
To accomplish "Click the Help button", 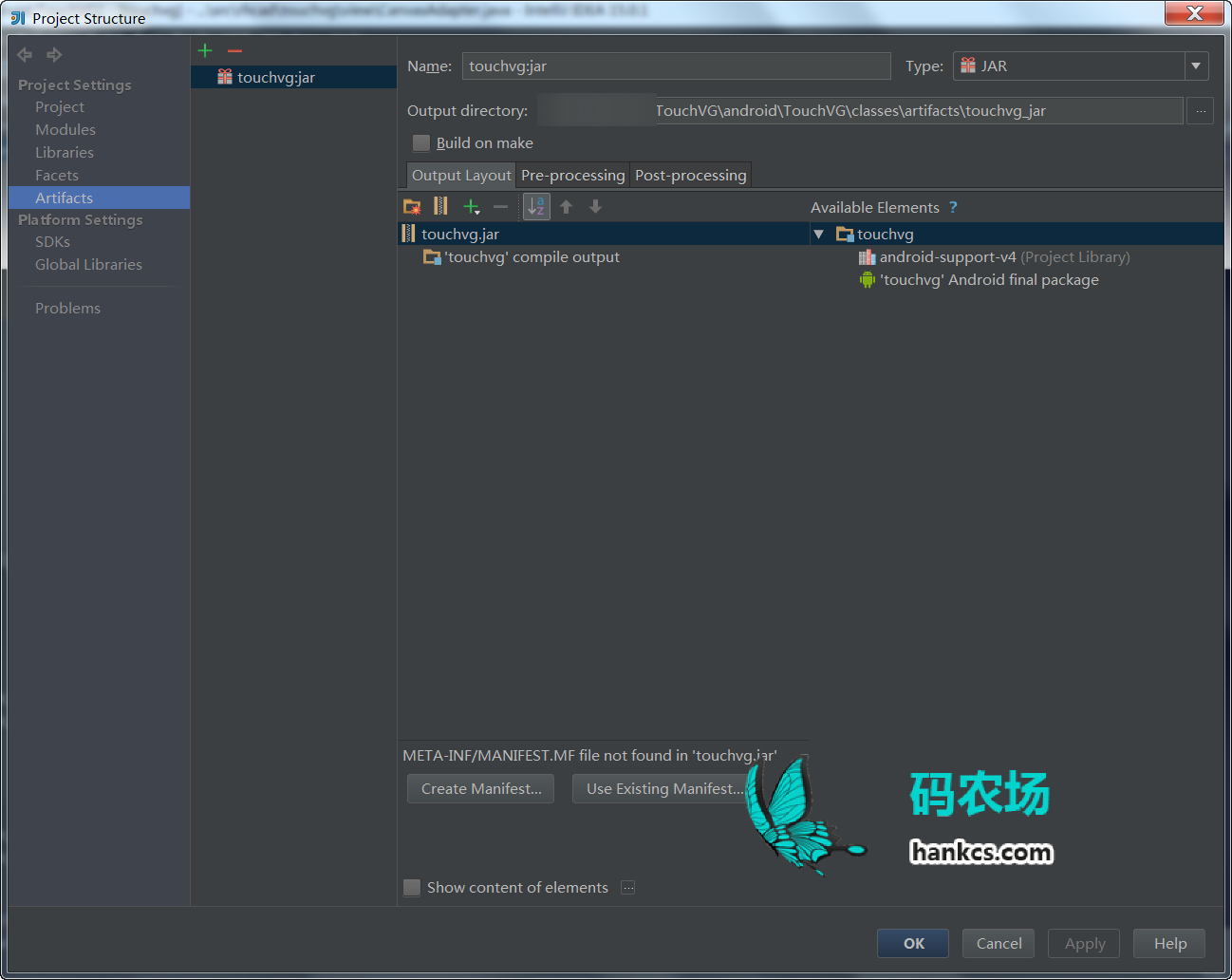I will (1169, 944).
